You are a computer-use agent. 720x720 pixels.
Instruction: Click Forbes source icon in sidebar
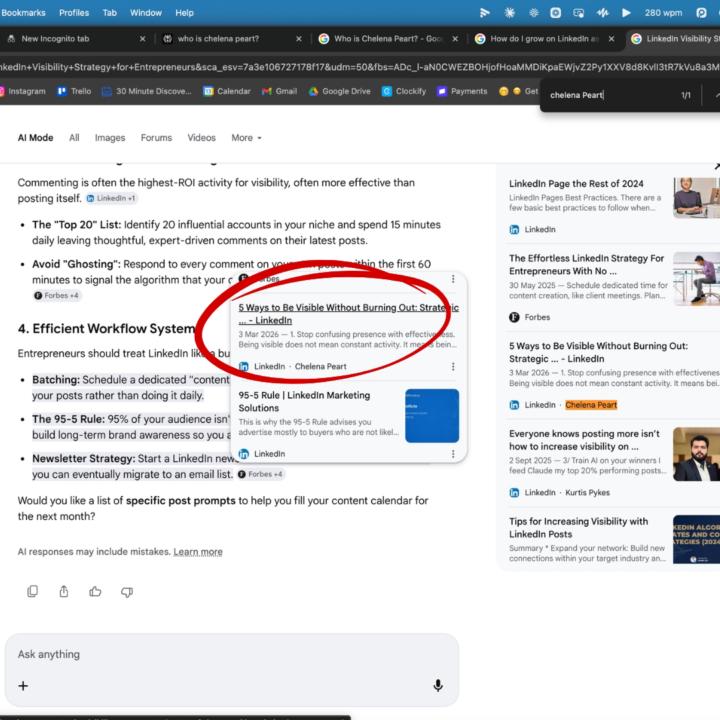[514, 317]
